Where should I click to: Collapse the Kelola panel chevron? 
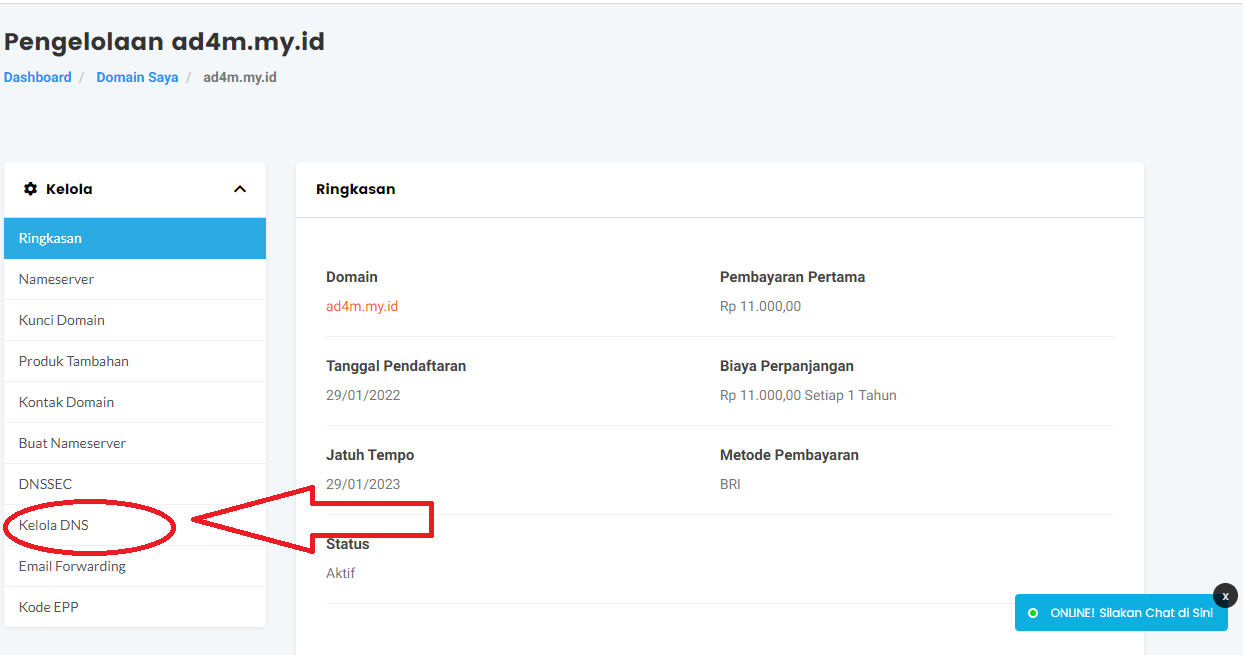tap(240, 189)
